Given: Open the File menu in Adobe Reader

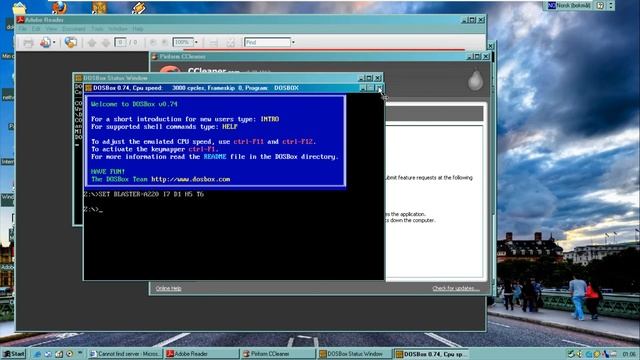Looking at the screenshot, I should tap(22, 29).
